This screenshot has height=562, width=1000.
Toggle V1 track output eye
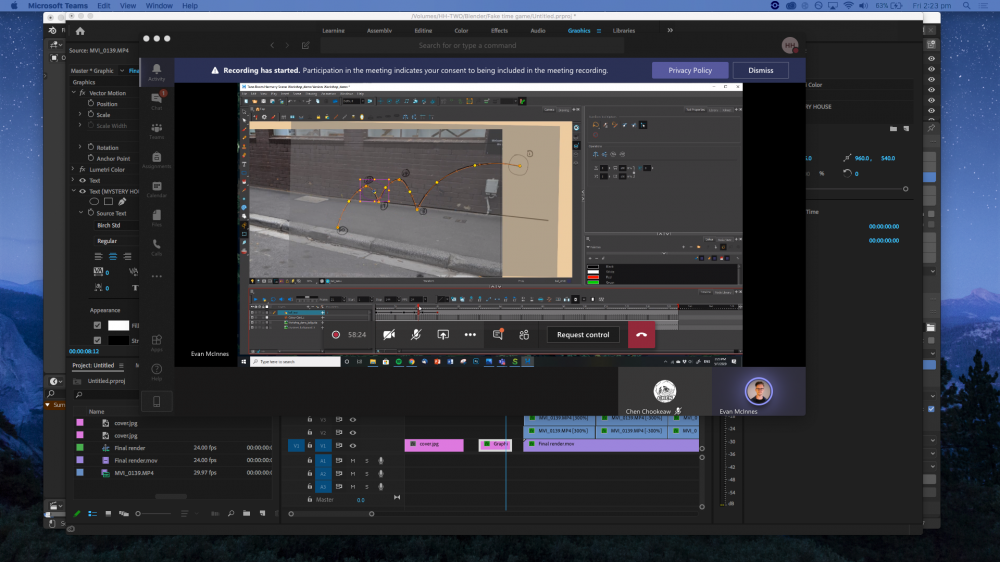tap(353, 445)
